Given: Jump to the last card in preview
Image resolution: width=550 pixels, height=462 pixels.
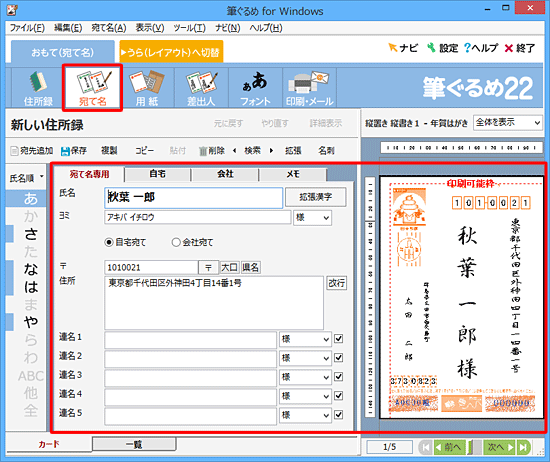Looking at the screenshot, I should coord(523,447).
